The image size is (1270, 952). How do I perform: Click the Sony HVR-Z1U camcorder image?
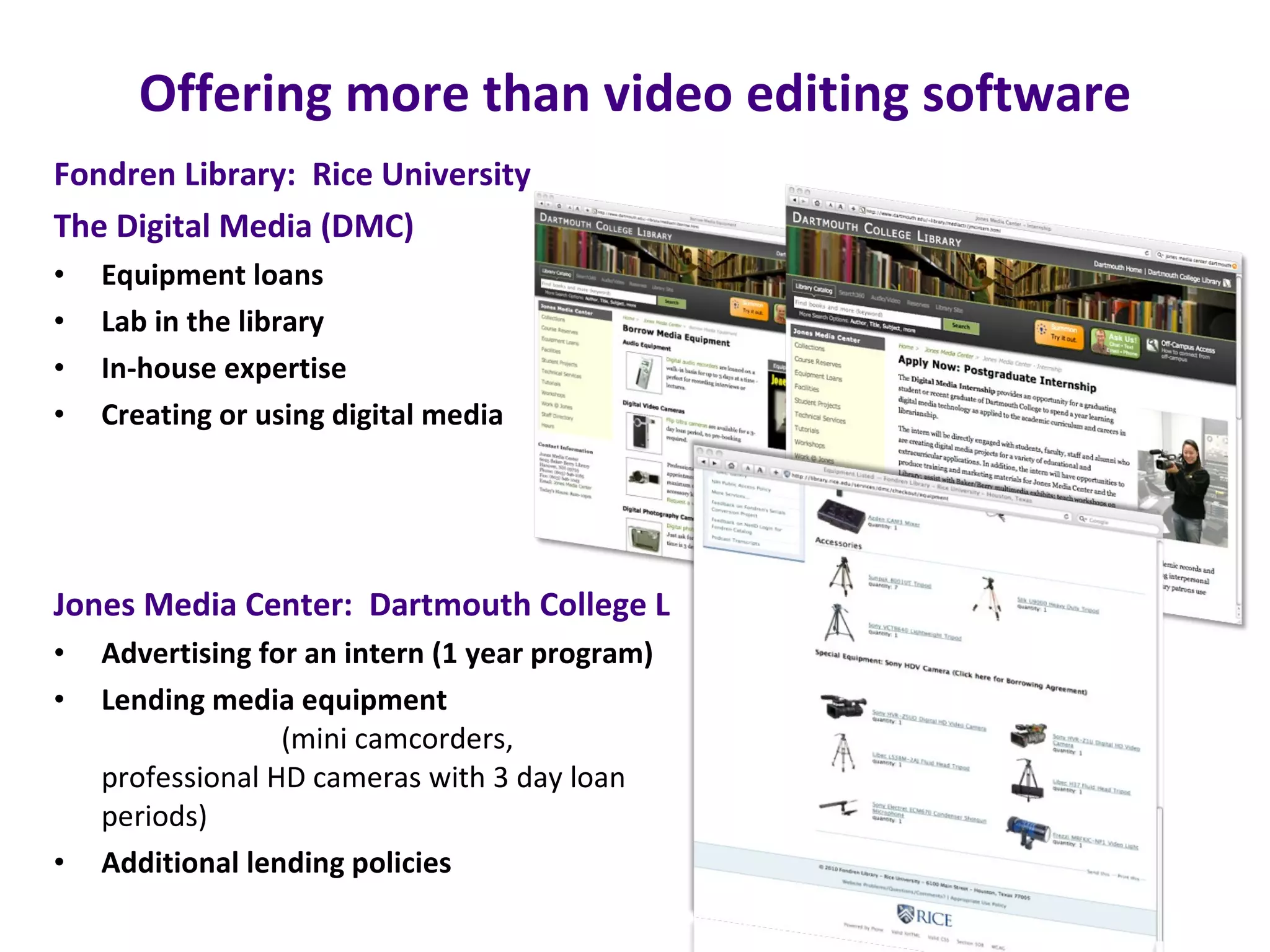pos(1028,734)
